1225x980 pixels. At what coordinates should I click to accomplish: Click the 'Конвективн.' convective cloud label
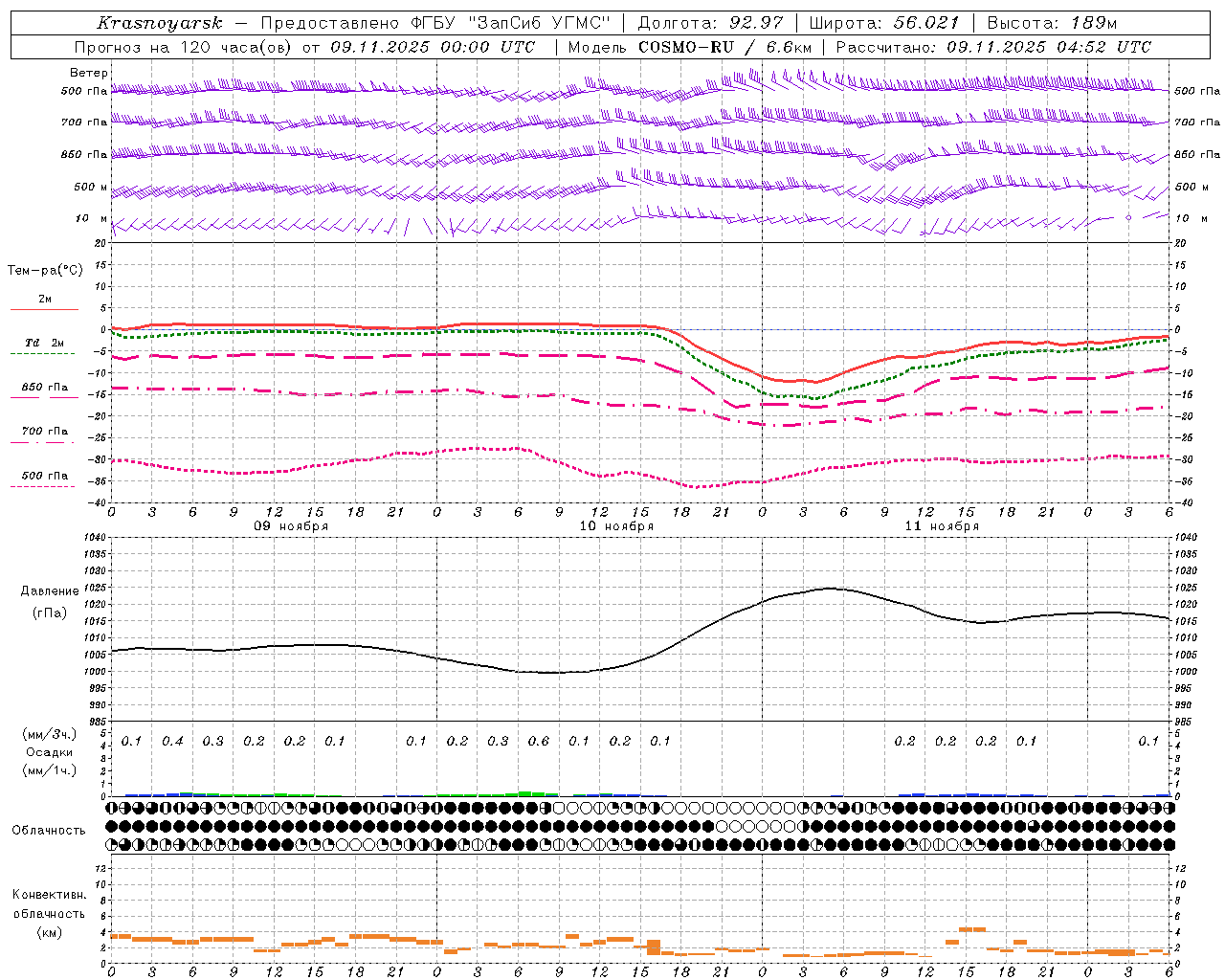(49, 895)
